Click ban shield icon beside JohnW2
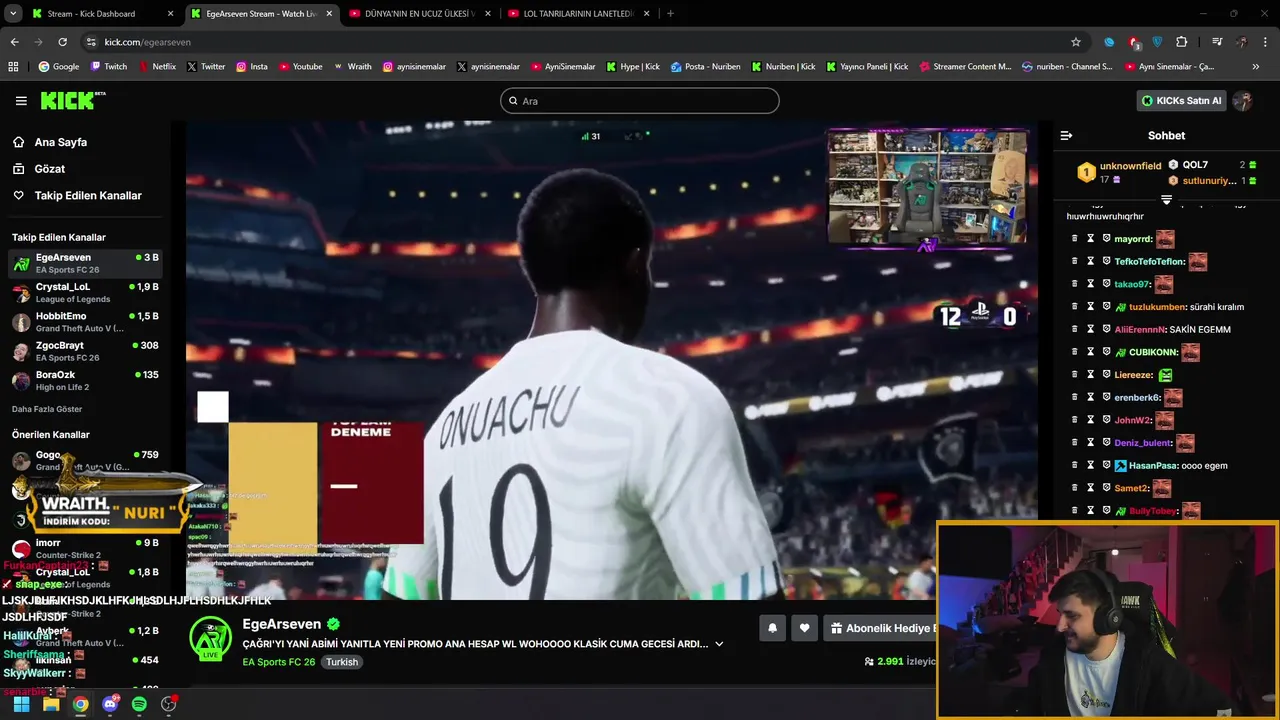Viewport: 1280px width, 720px height. tap(1107, 420)
